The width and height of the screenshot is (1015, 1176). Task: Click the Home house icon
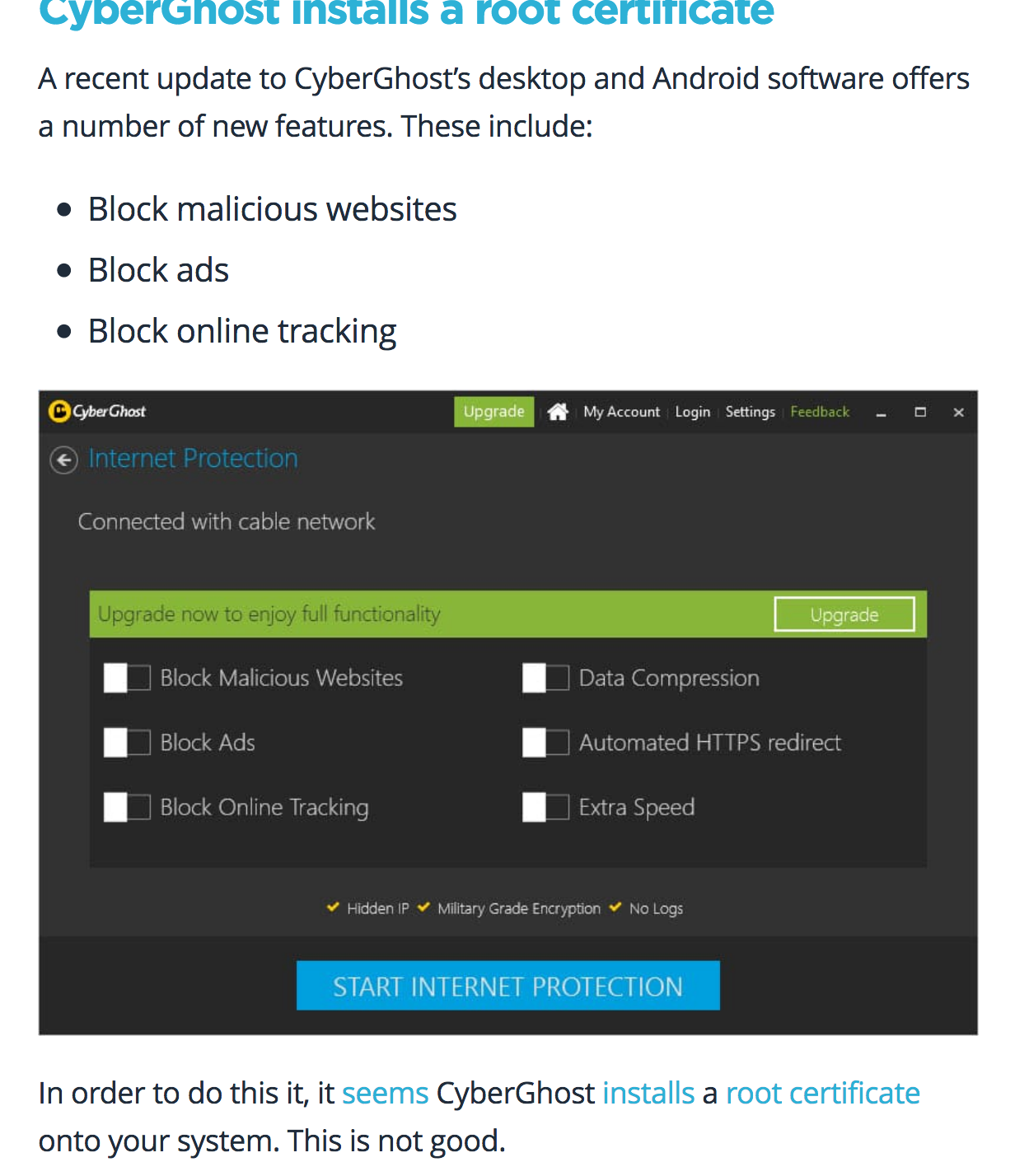[558, 412]
